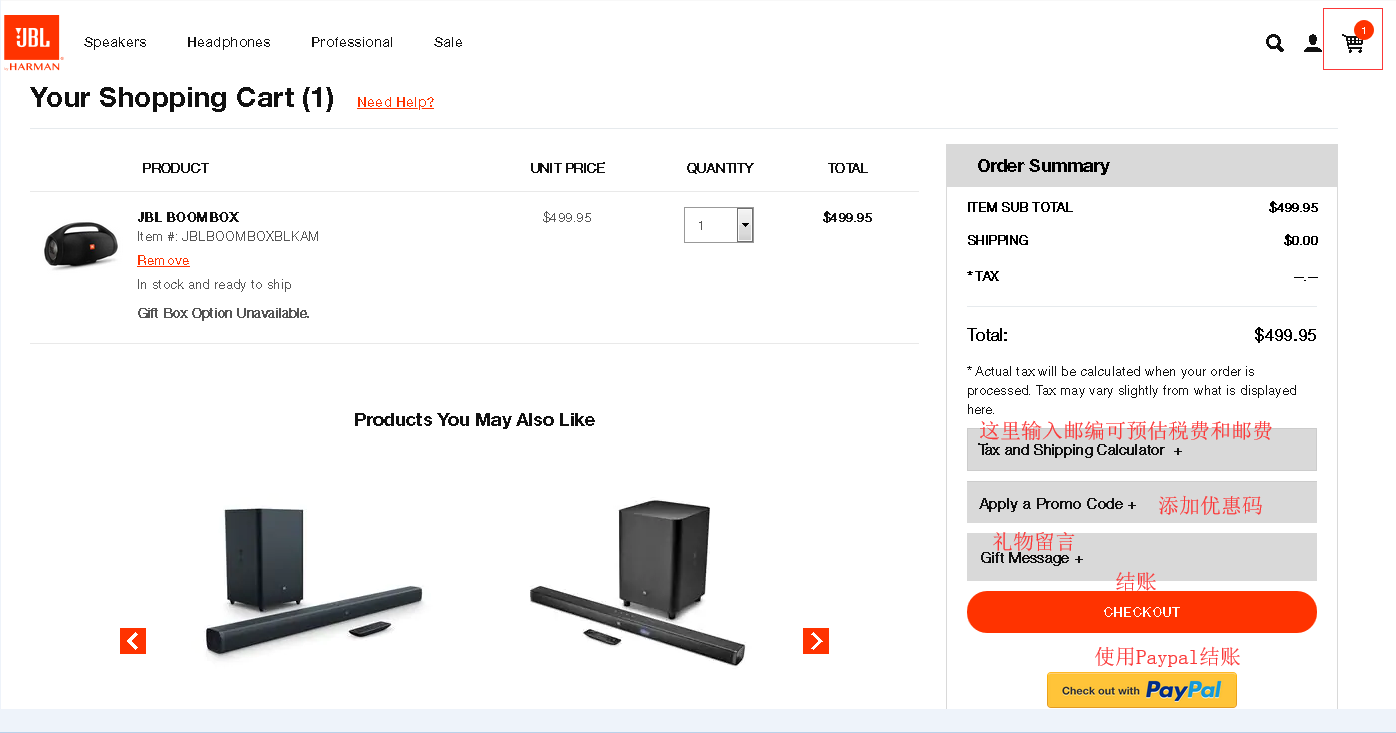Open the user account icon
Image resolution: width=1396 pixels, height=733 pixels.
(1312, 43)
